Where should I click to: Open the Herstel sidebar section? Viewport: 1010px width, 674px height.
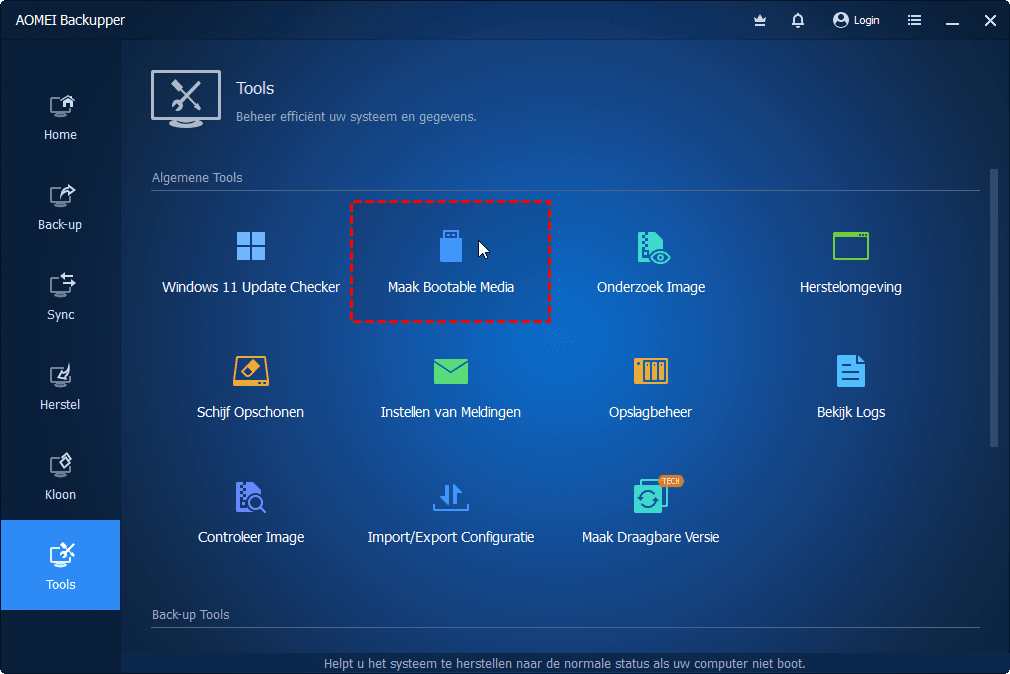[x=61, y=387]
